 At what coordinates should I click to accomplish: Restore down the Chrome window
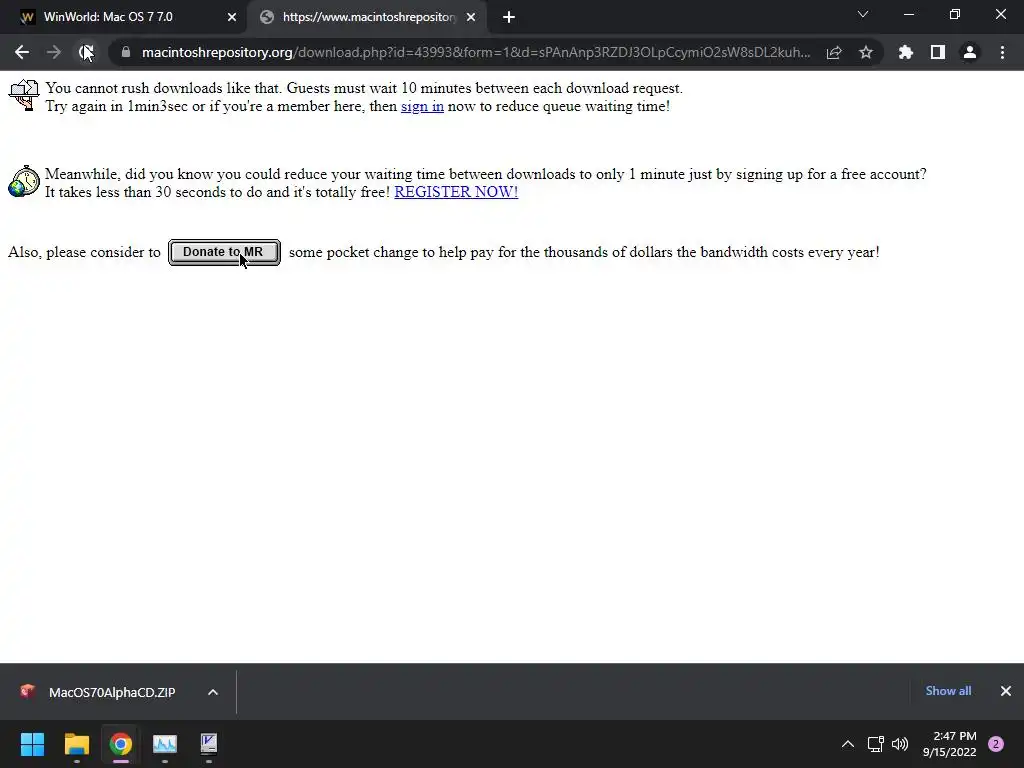955,14
